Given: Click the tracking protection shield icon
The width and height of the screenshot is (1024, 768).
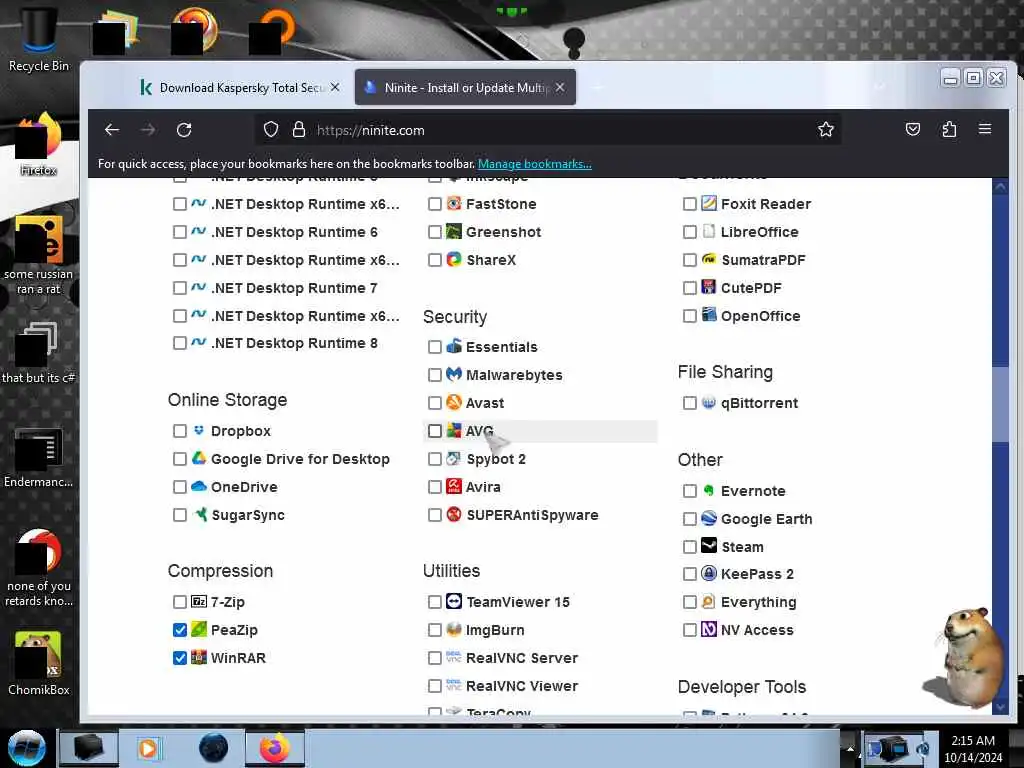Looking at the screenshot, I should 271,129.
